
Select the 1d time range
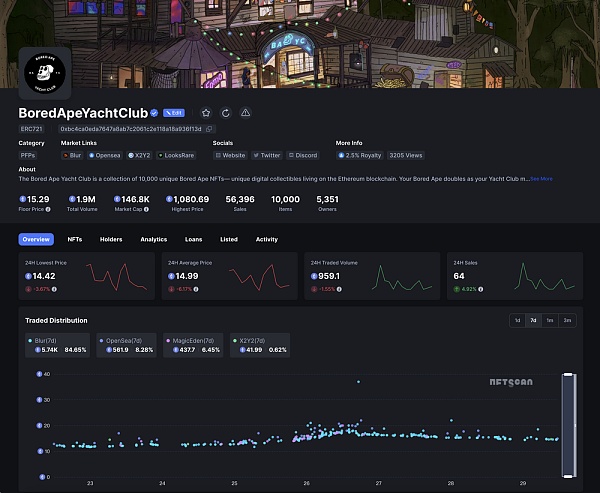[517, 320]
